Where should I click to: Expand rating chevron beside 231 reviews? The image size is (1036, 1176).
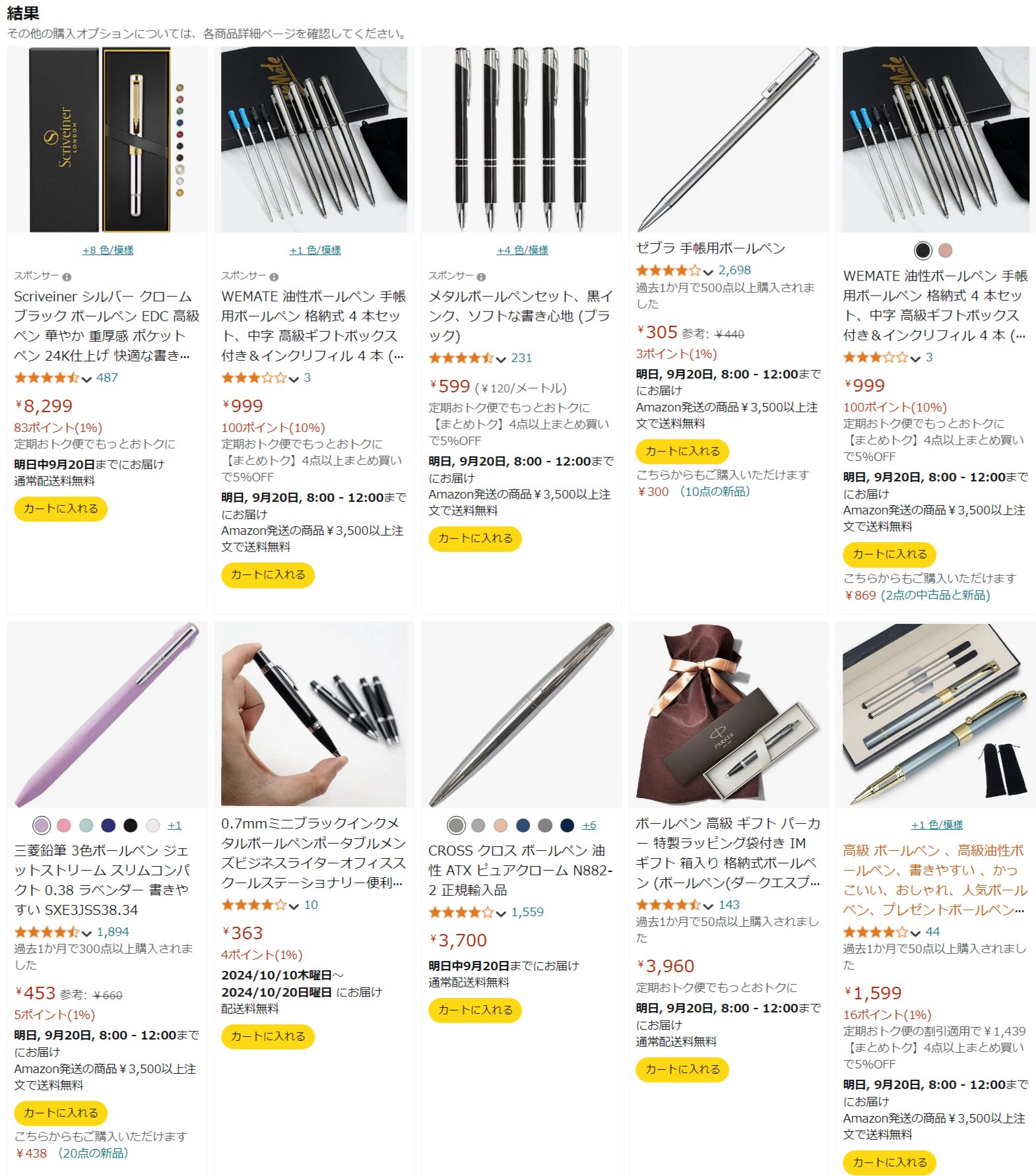[x=501, y=359]
